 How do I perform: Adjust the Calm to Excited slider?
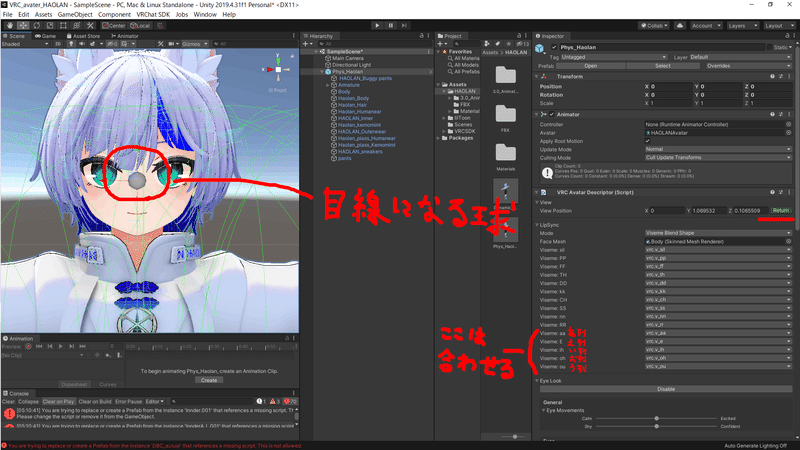[x=656, y=418]
